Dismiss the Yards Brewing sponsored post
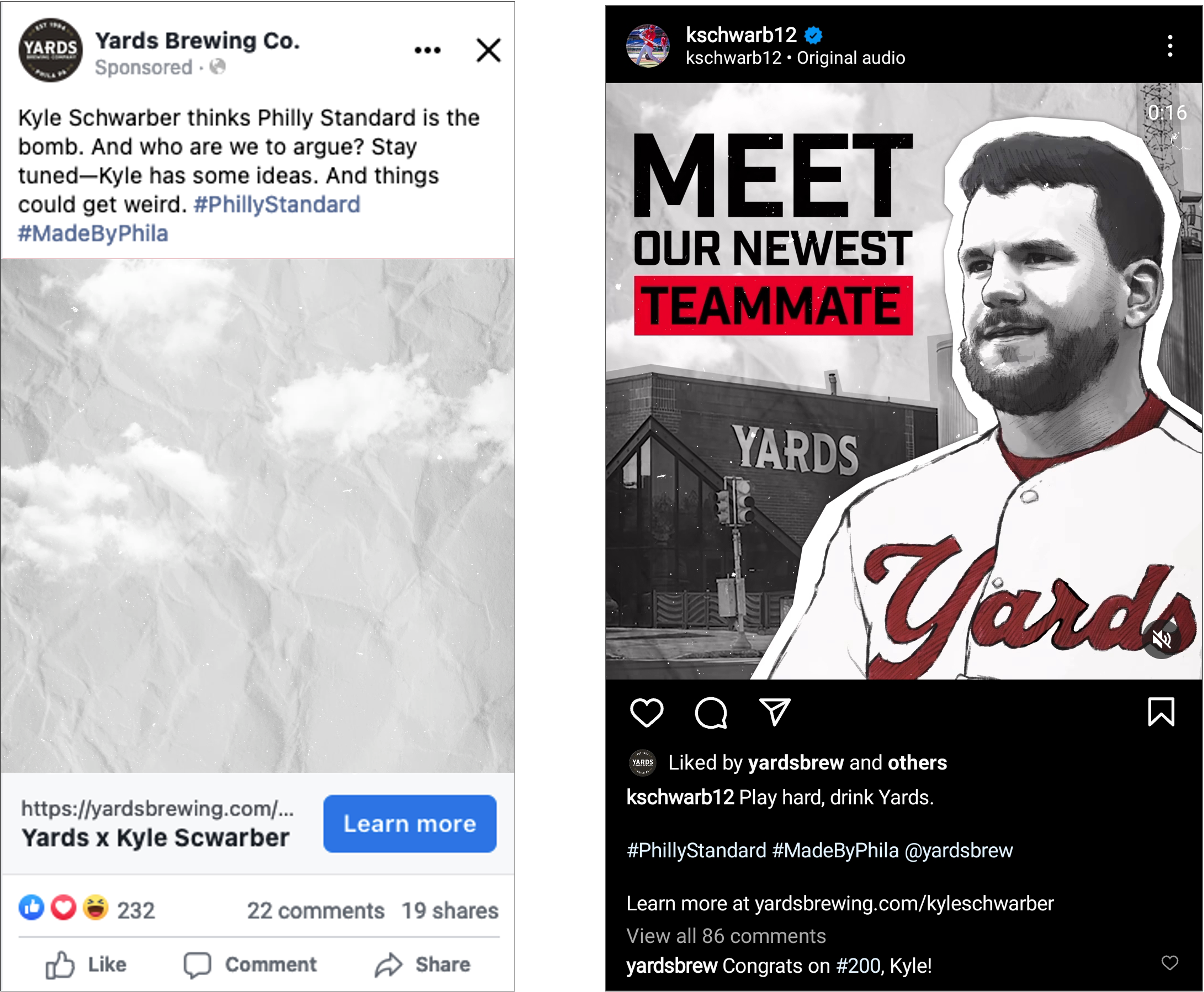1204x992 pixels. pyautogui.click(x=488, y=50)
